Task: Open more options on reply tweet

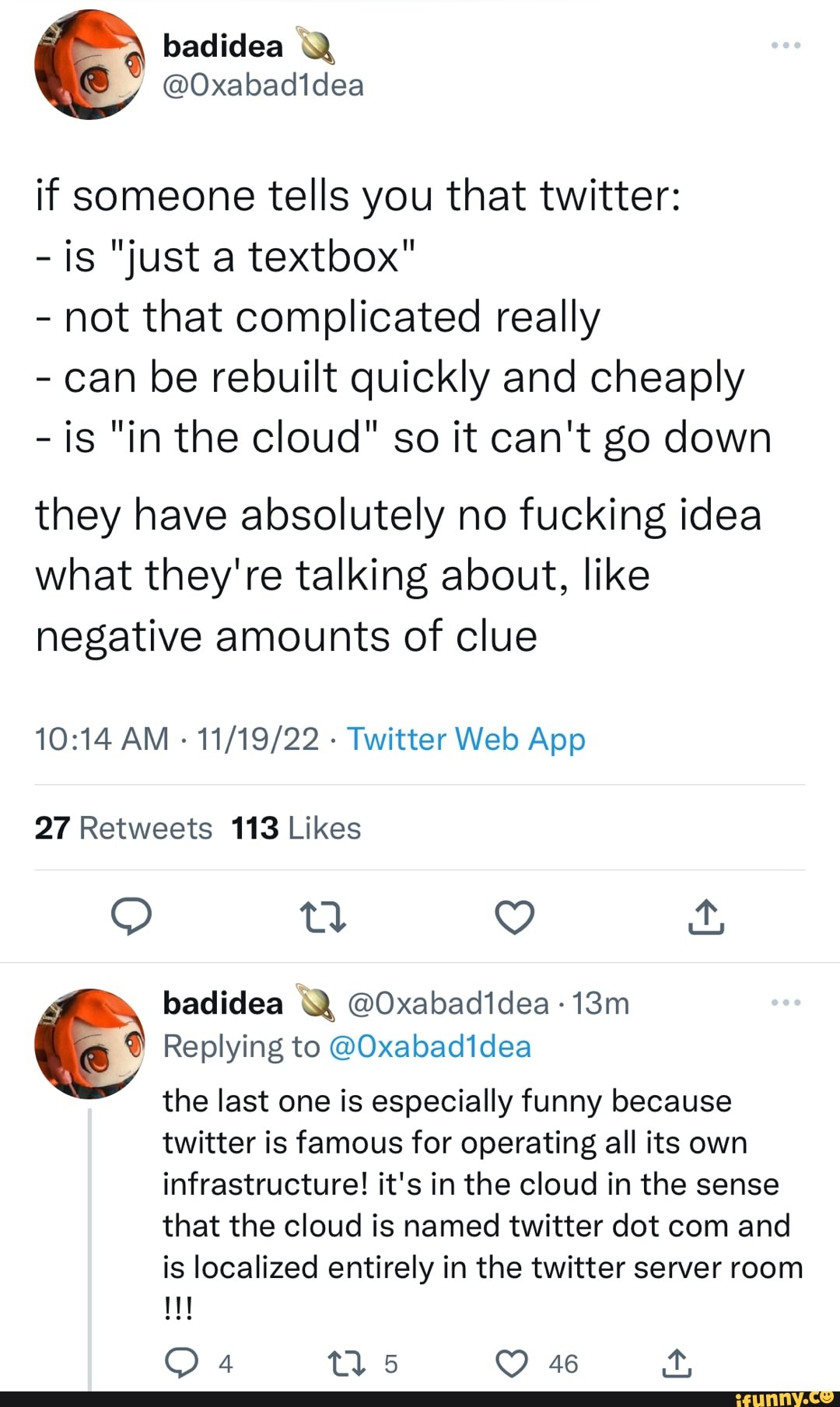Action: pos(786,1003)
